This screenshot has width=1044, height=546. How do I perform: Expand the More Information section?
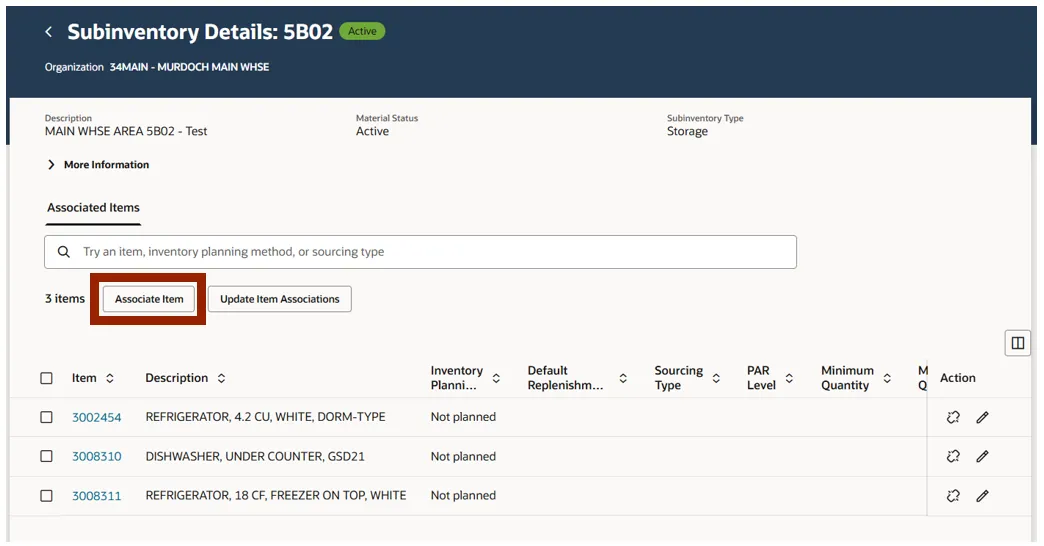click(x=99, y=164)
